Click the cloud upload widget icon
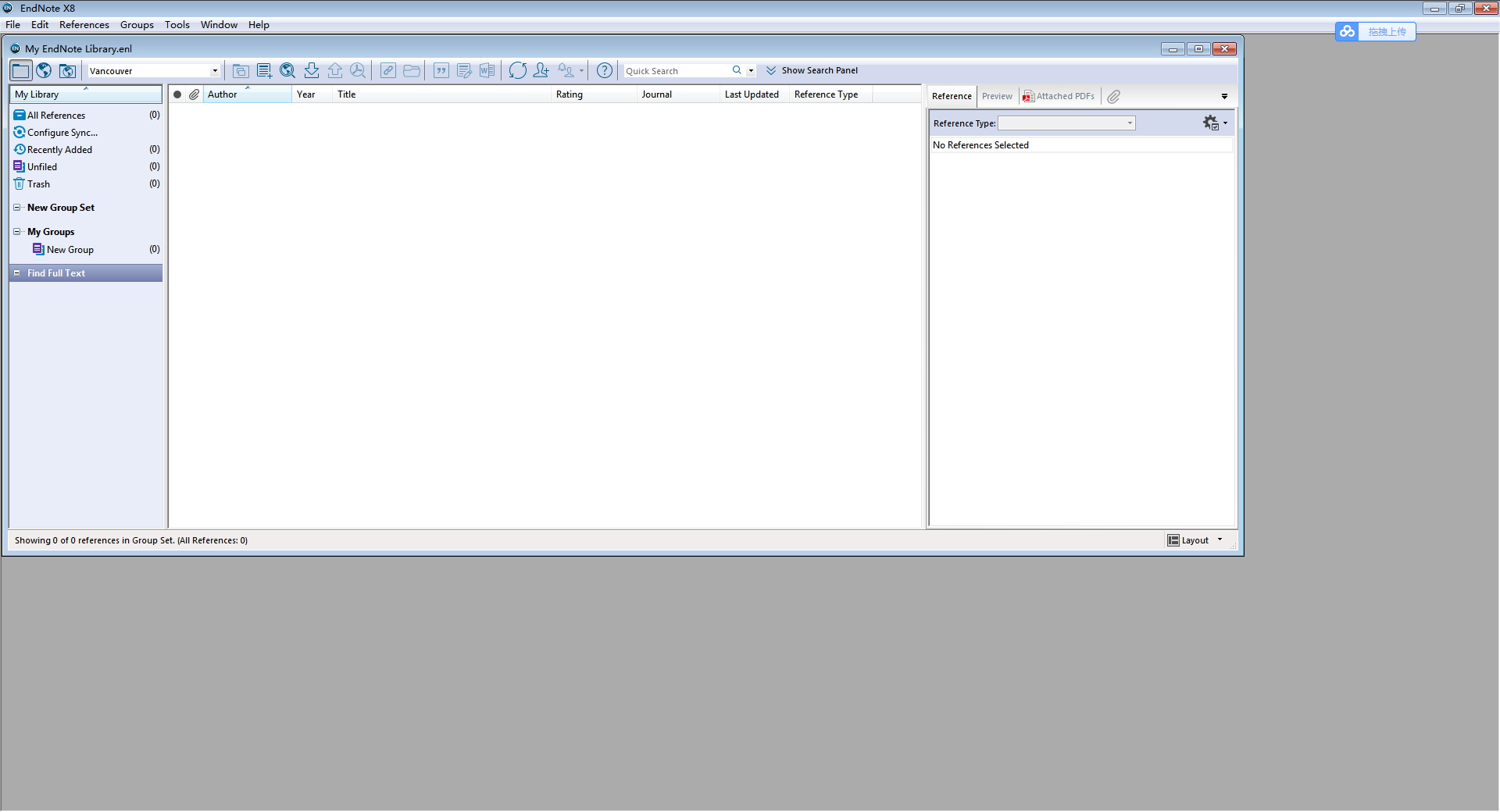The width and height of the screenshot is (1500, 812). [1347, 31]
